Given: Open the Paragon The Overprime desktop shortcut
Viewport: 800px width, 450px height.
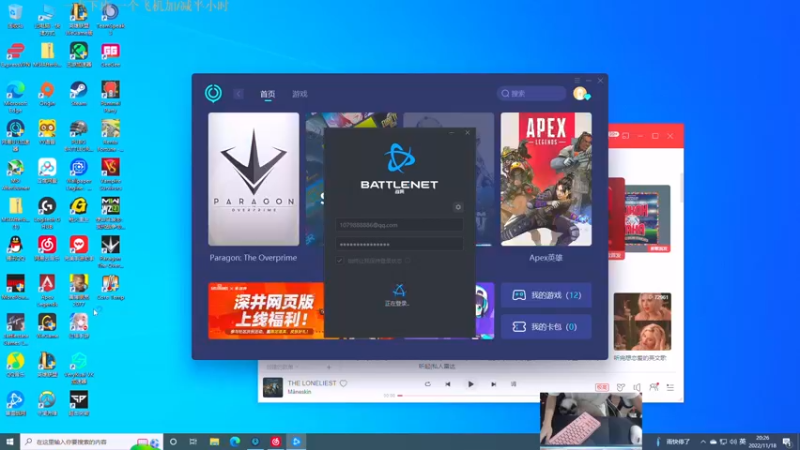Looking at the screenshot, I should (110, 252).
